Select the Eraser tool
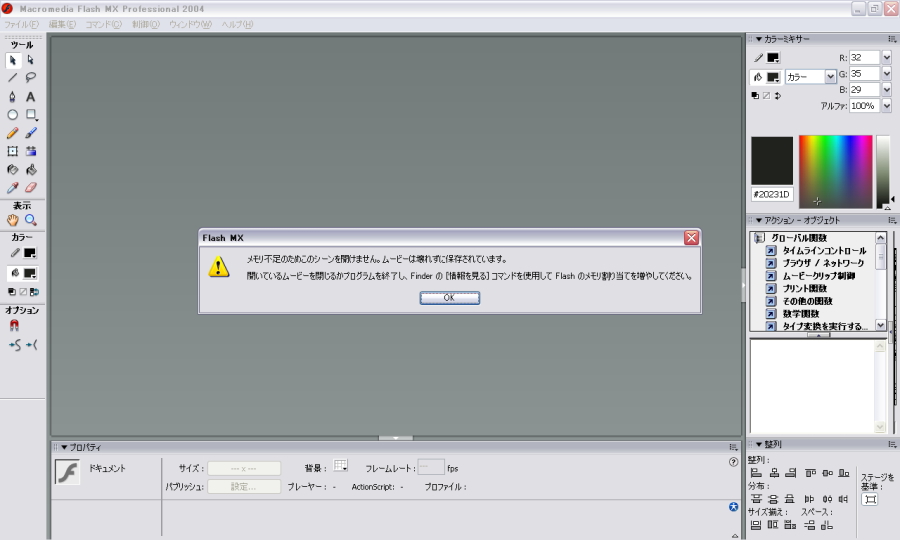 (30, 188)
